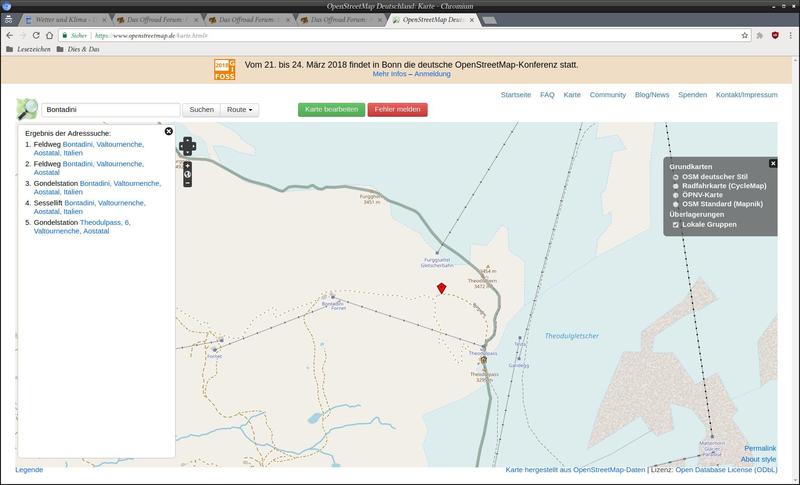Image resolution: width=800 pixels, height=485 pixels.
Task: Open the Route dropdown
Action: click(x=239, y=110)
